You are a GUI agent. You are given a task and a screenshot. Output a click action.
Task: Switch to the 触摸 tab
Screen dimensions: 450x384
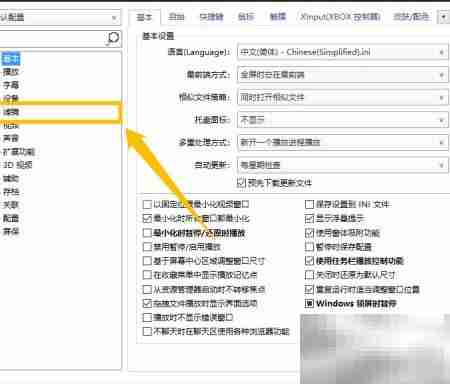pyautogui.click(x=278, y=17)
